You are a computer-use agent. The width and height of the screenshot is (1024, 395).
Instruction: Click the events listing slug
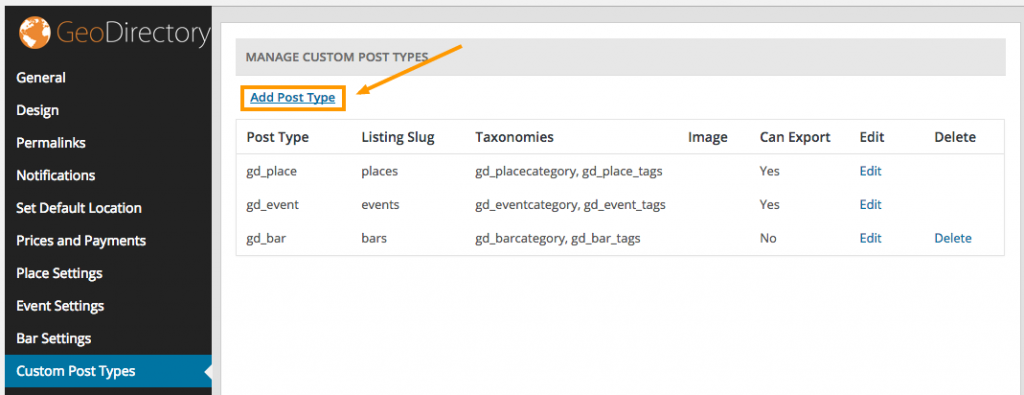tap(380, 205)
